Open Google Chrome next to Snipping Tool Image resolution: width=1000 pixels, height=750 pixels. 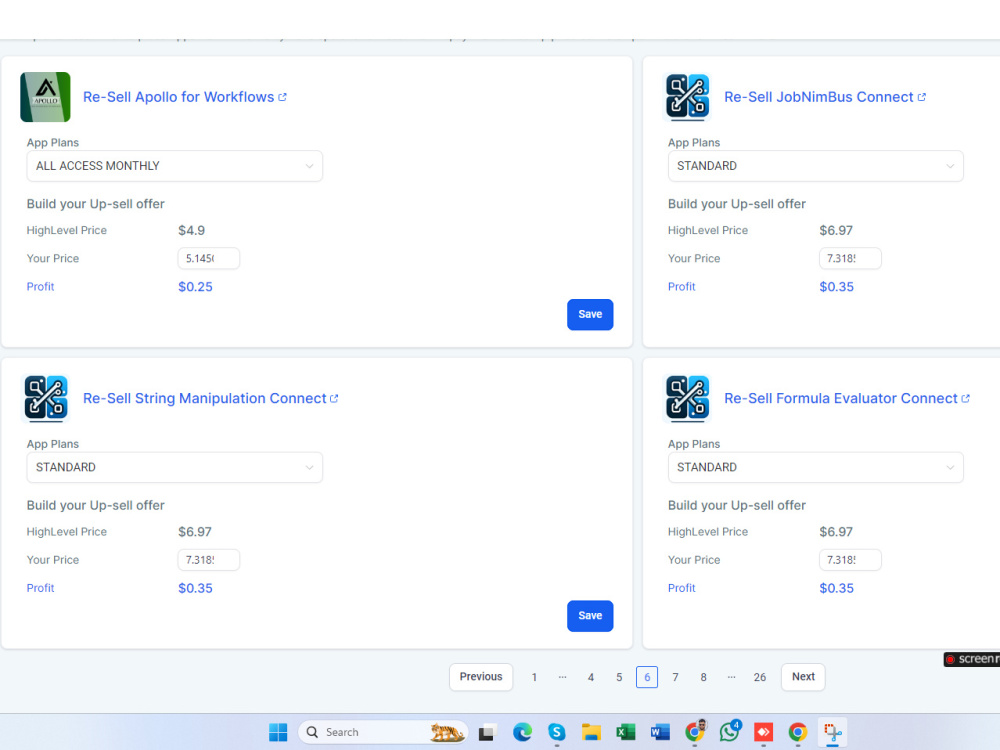798,732
